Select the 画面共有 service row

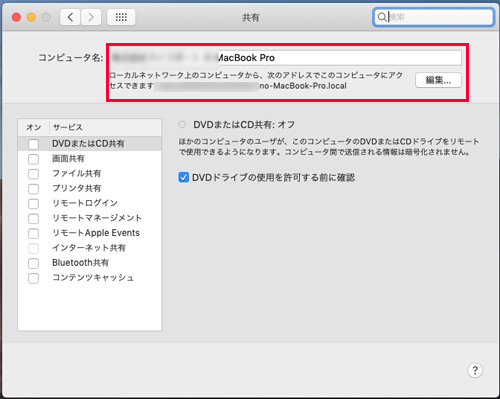pyautogui.click(x=90, y=159)
